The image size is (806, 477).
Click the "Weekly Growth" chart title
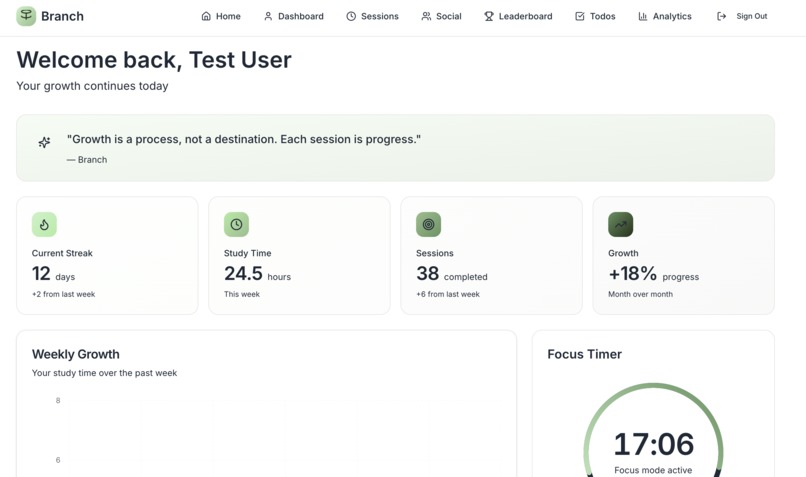tap(76, 354)
